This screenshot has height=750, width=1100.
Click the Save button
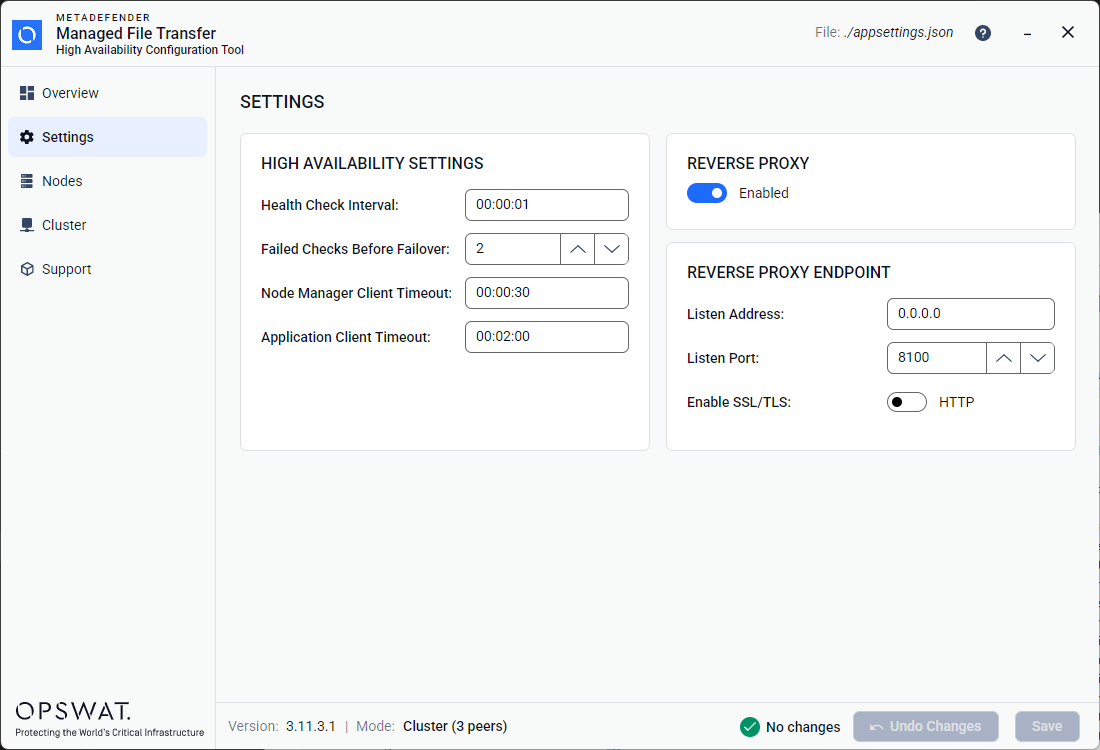click(x=1047, y=726)
